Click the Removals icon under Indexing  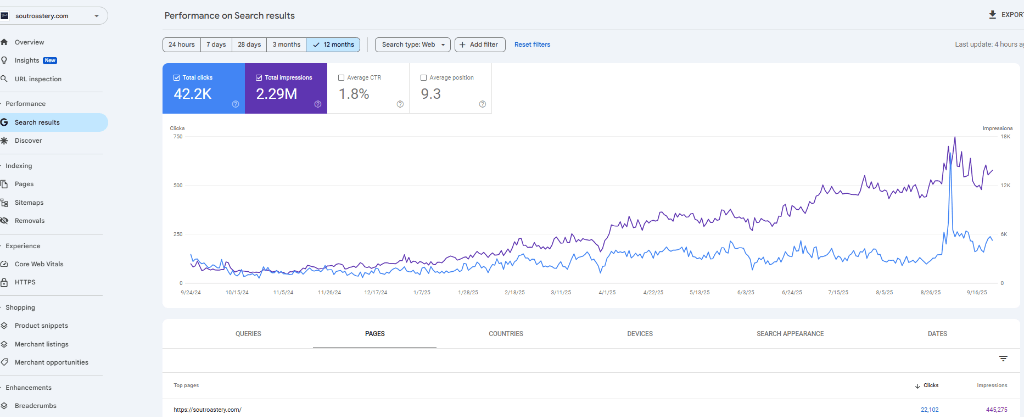tap(5, 220)
